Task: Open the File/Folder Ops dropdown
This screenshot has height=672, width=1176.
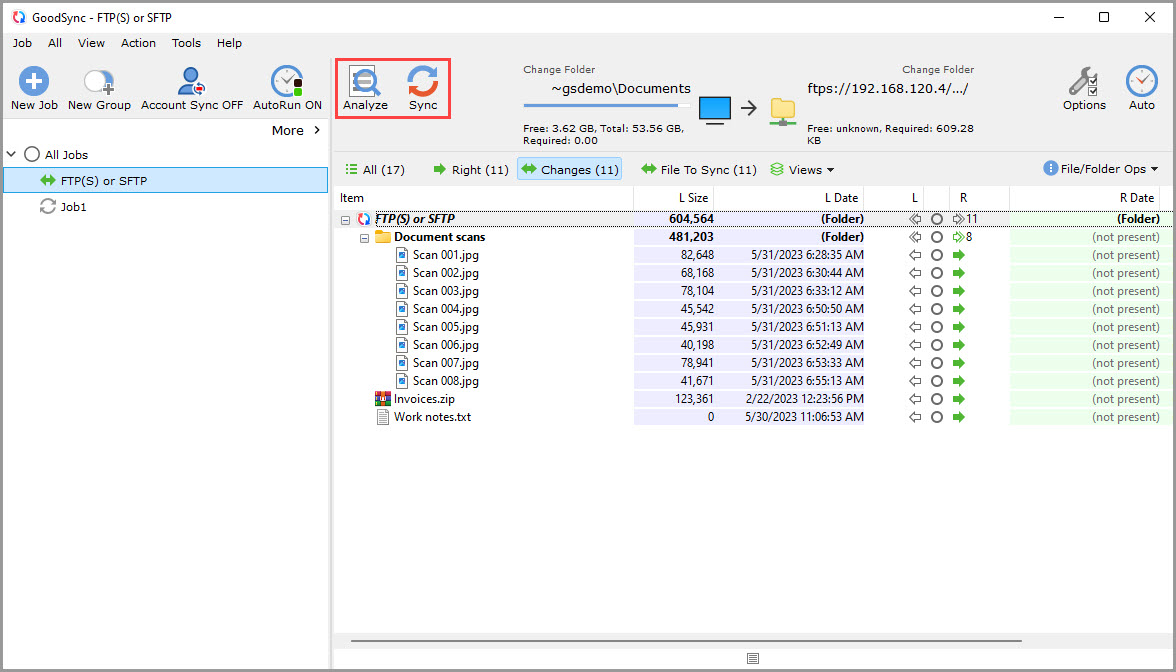Action: [x=1101, y=169]
